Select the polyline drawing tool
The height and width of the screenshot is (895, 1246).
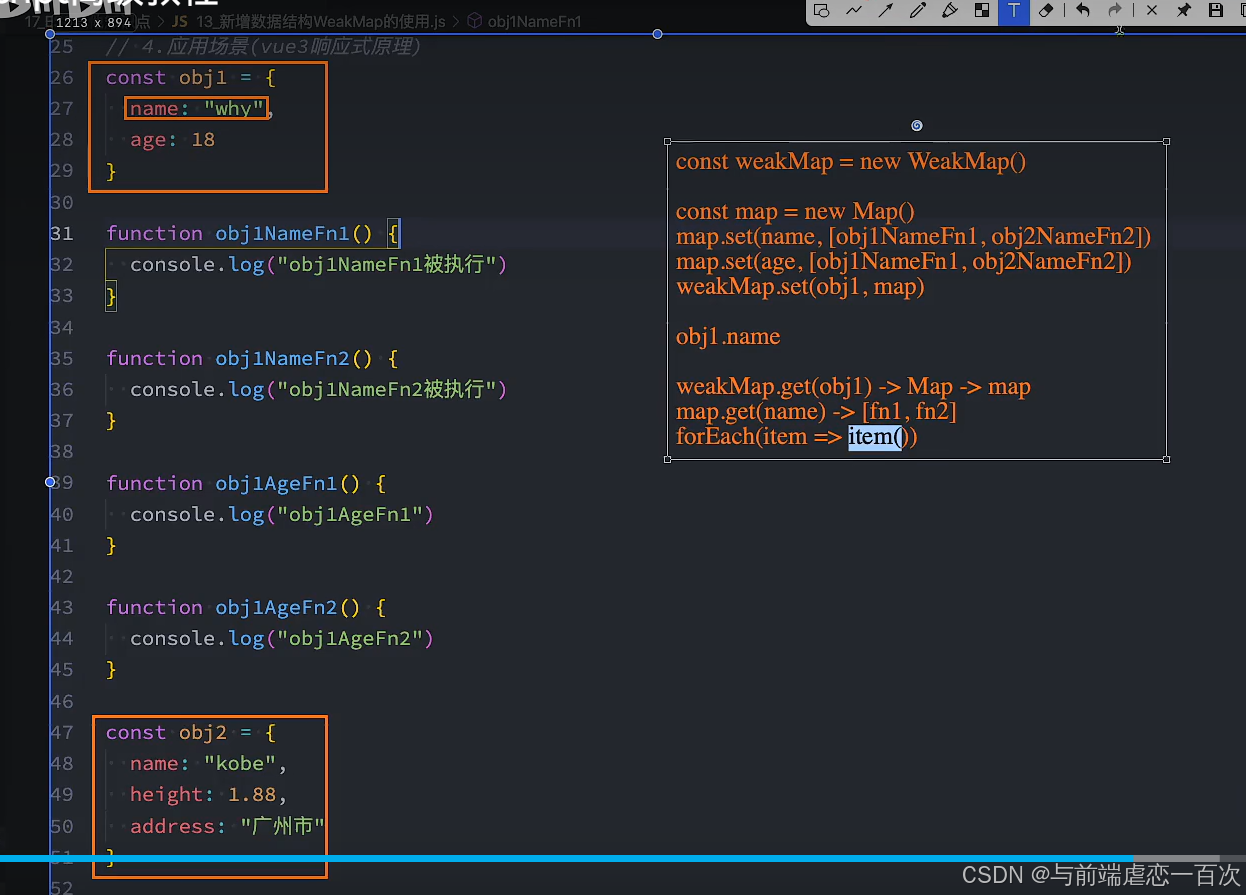[x=854, y=11]
